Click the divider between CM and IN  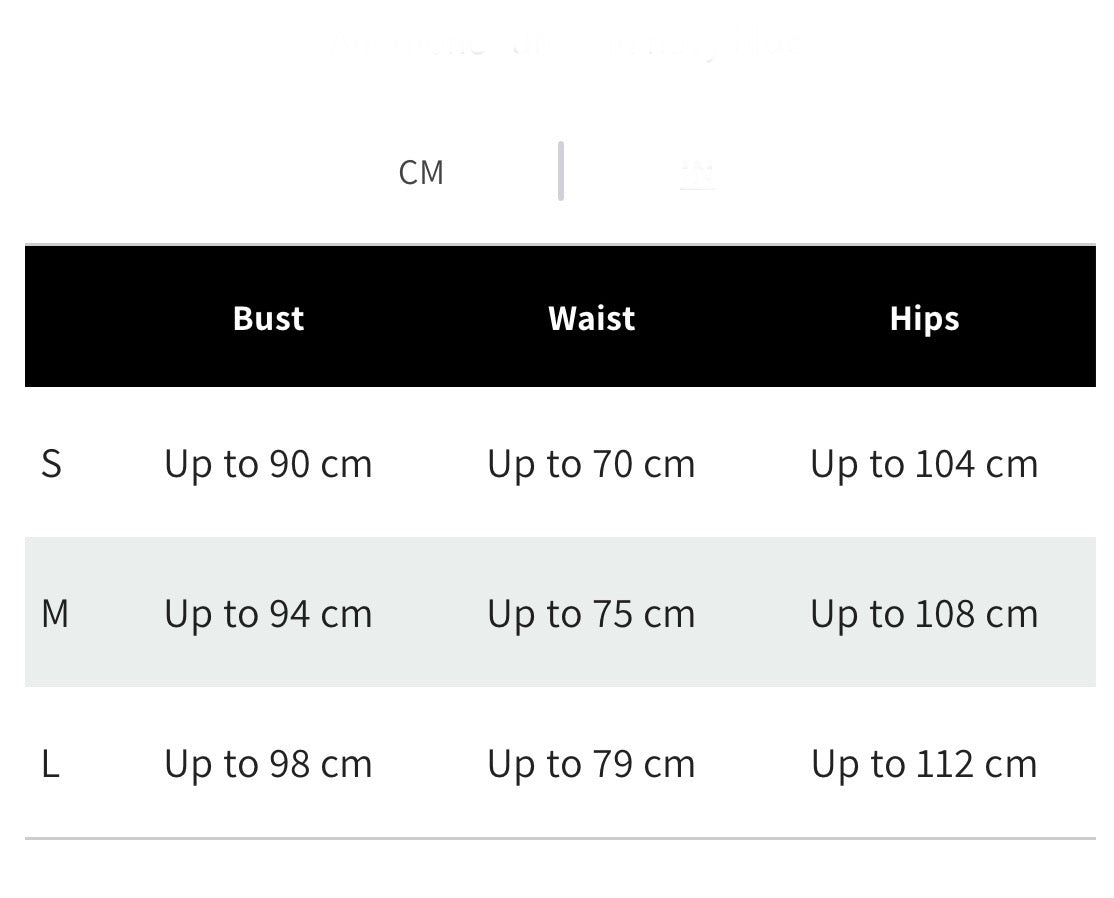(x=561, y=171)
